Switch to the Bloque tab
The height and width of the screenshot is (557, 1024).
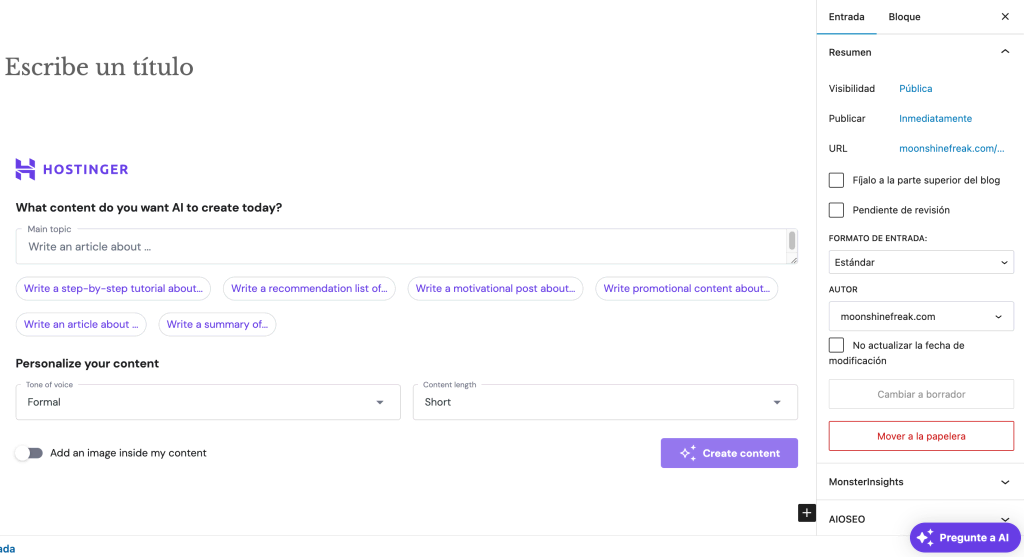tap(904, 17)
